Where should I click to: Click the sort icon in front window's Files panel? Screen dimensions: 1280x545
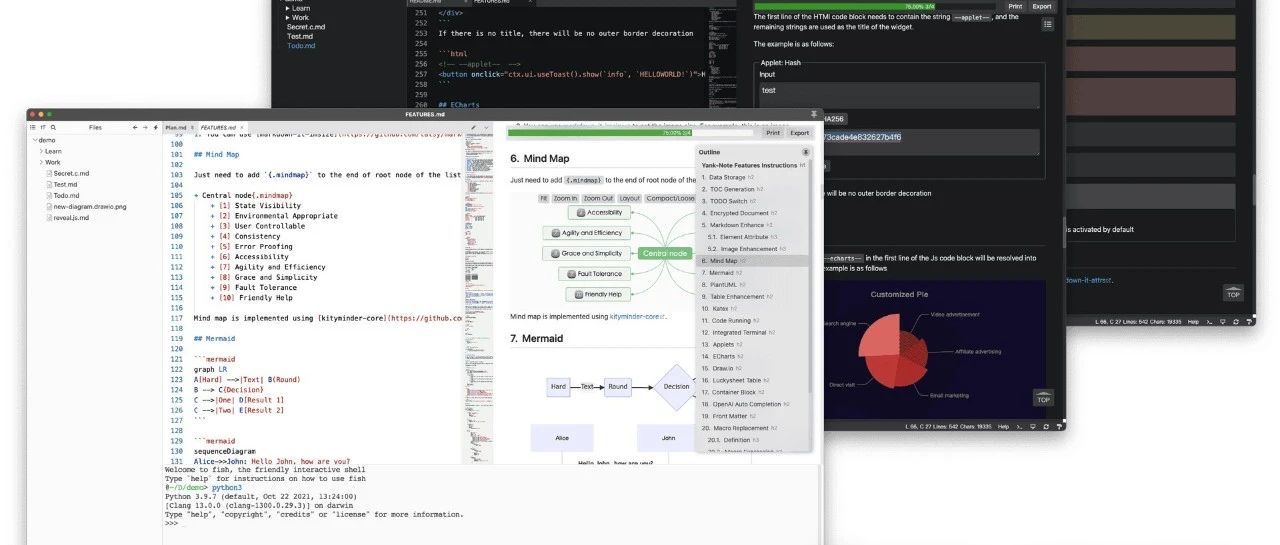click(43, 127)
